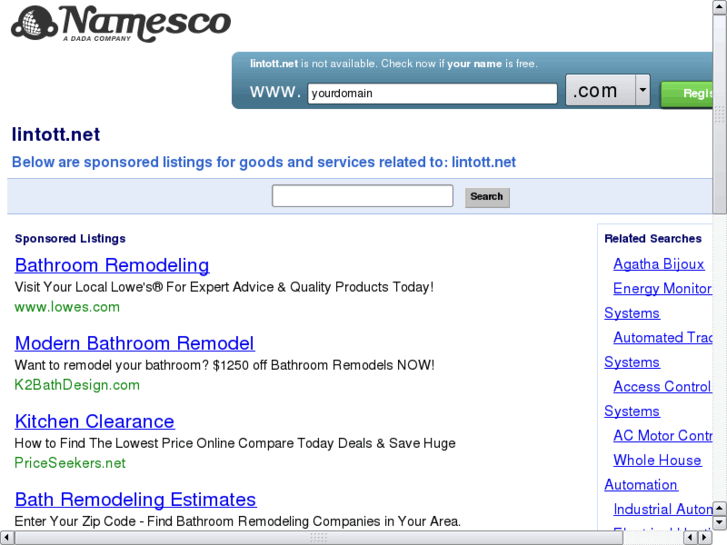The width and height of the screenshot is (727, 545).
Task: Click 'How to Find The Lowest Price' description
Action: [235, 443]
